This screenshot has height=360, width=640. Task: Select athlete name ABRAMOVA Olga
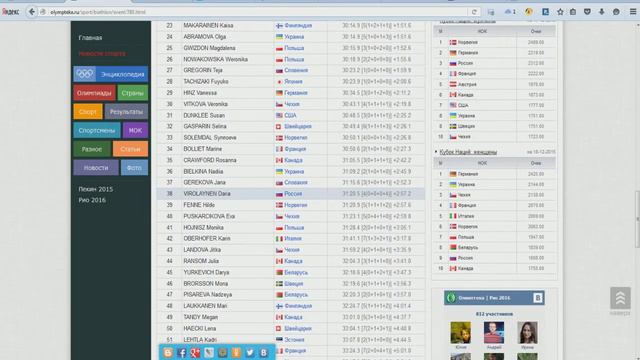pos(204,37)
